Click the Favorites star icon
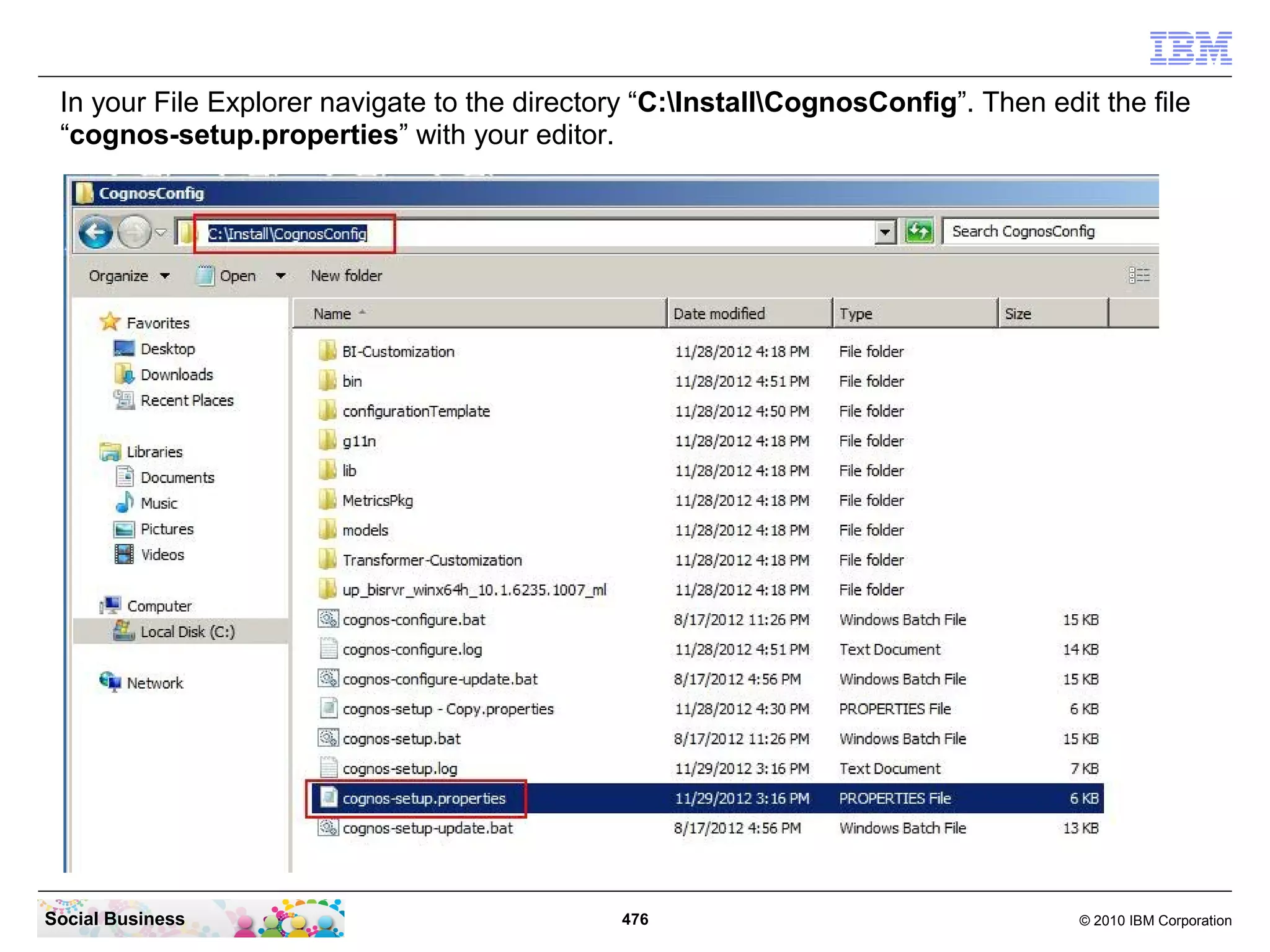1270x952 pixels. 110,321
